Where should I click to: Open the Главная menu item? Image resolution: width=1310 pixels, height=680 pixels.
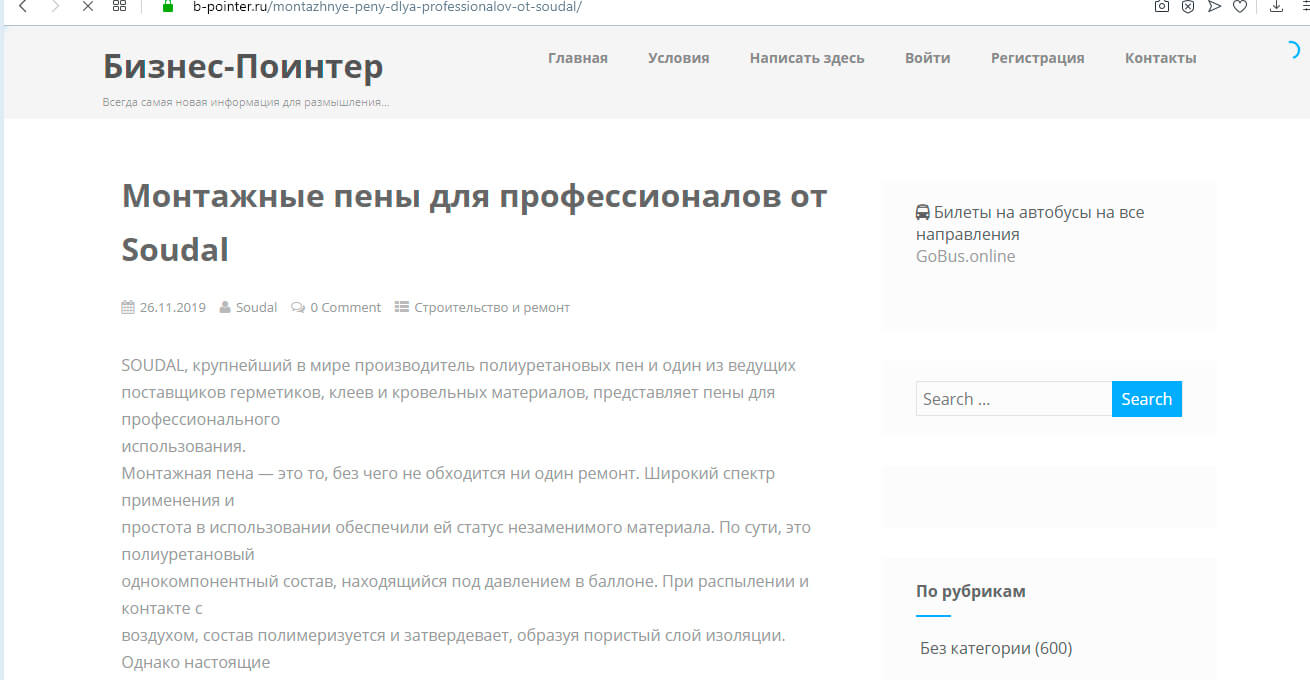point(578,58)
